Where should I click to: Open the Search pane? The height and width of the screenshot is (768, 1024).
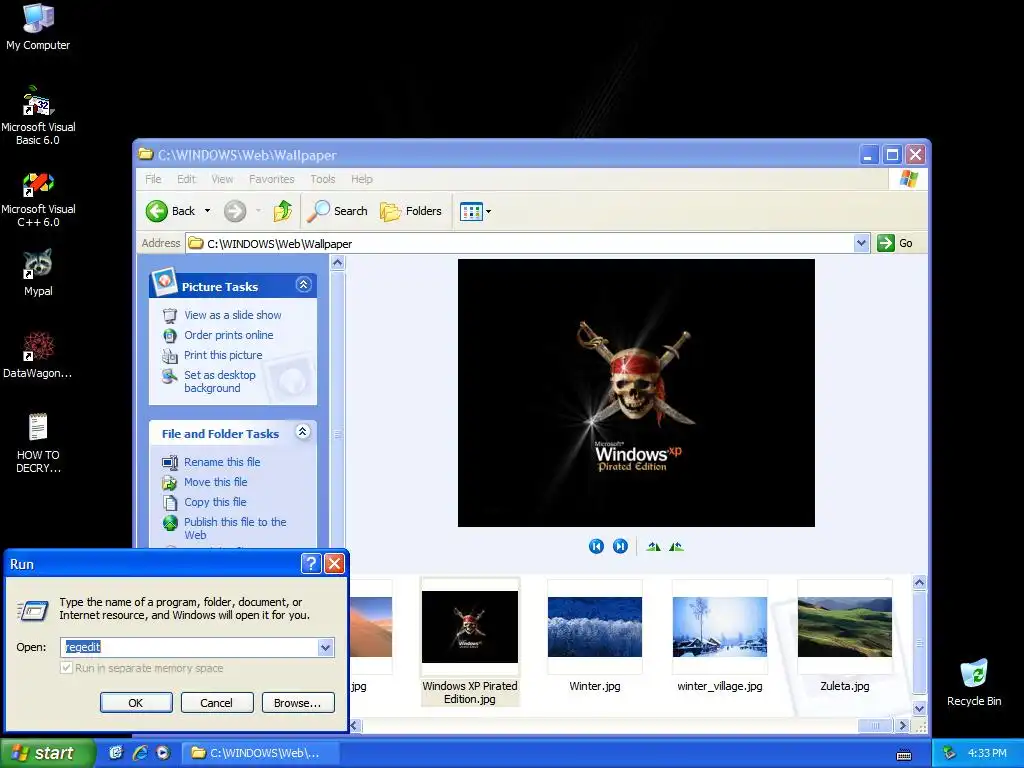338,211
